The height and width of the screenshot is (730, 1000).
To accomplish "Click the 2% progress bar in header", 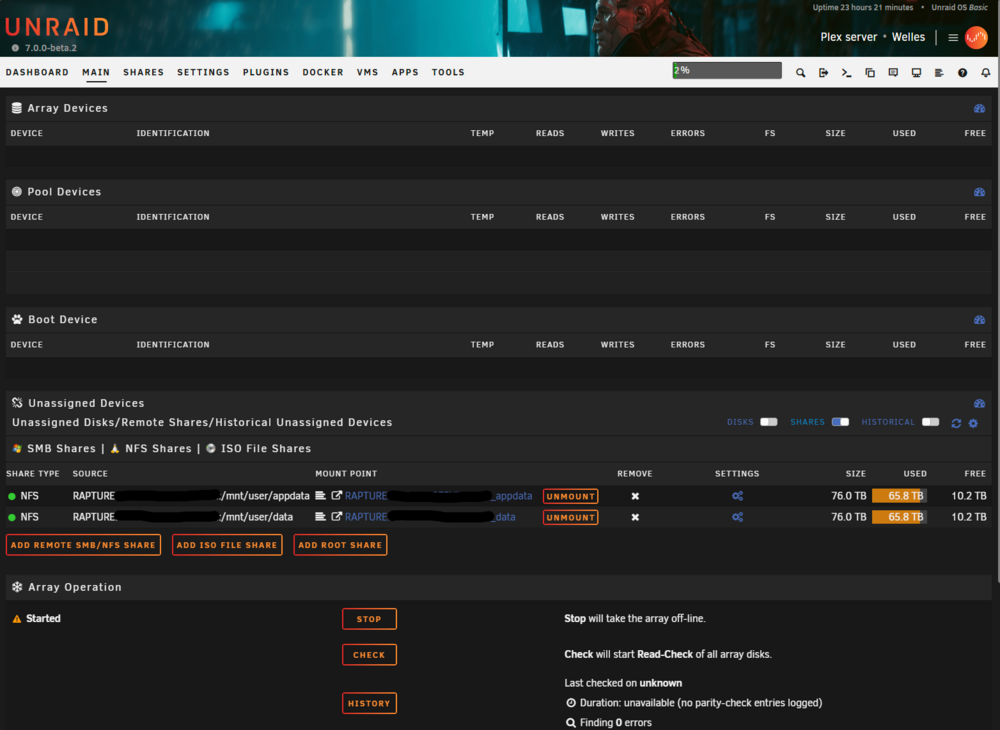I will pos(727,70).
